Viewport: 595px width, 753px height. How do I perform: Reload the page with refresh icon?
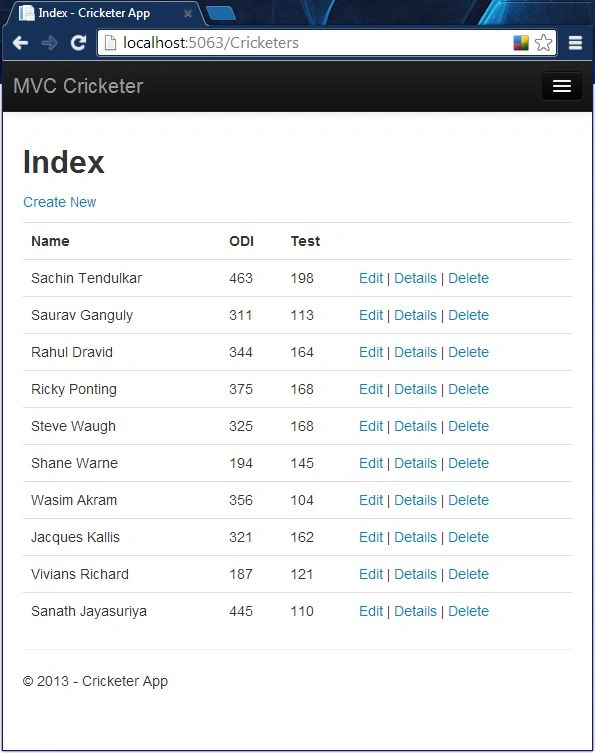(78, 43)
